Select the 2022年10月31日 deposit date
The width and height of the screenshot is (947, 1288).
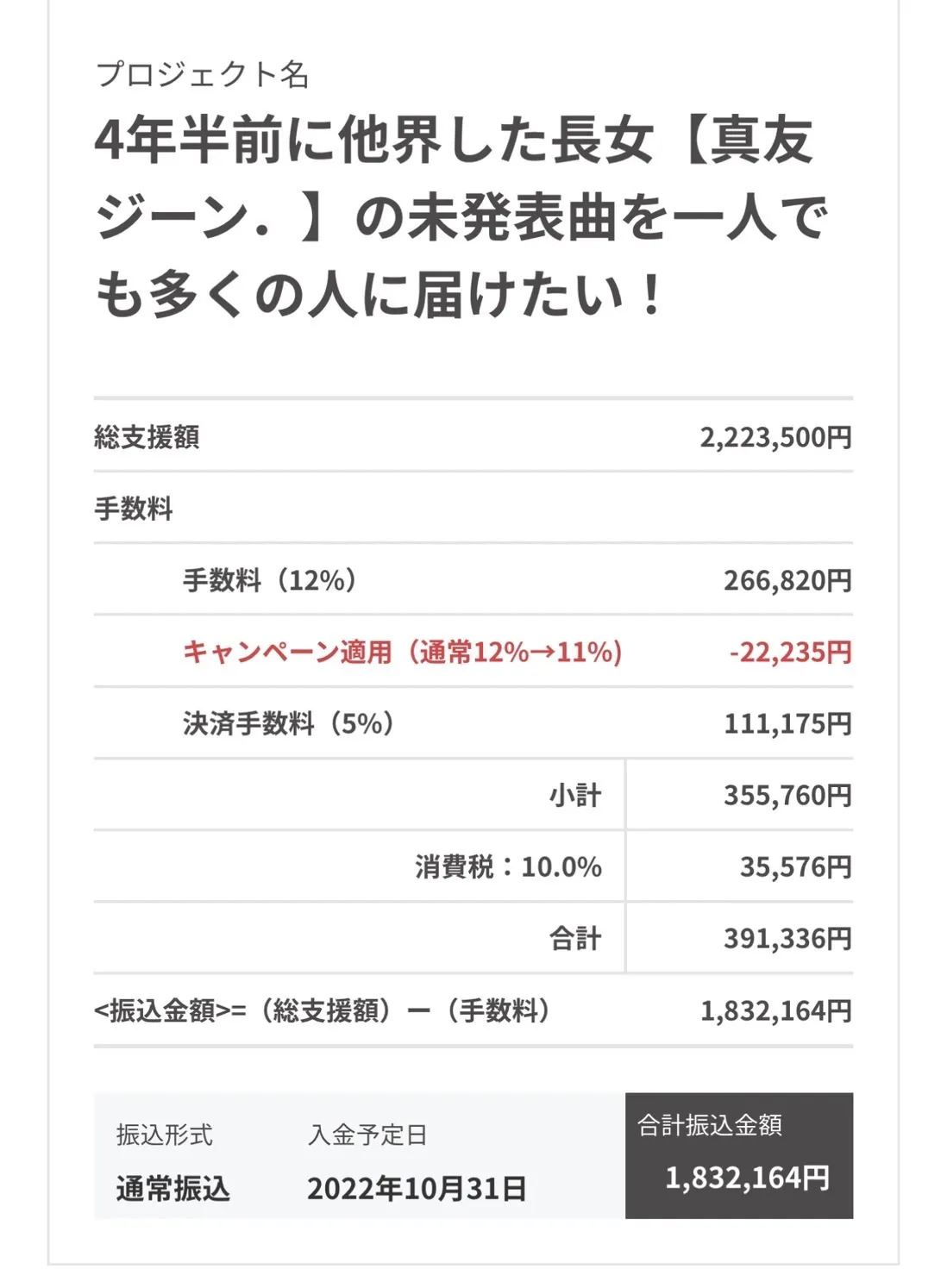click(417, 1189)
